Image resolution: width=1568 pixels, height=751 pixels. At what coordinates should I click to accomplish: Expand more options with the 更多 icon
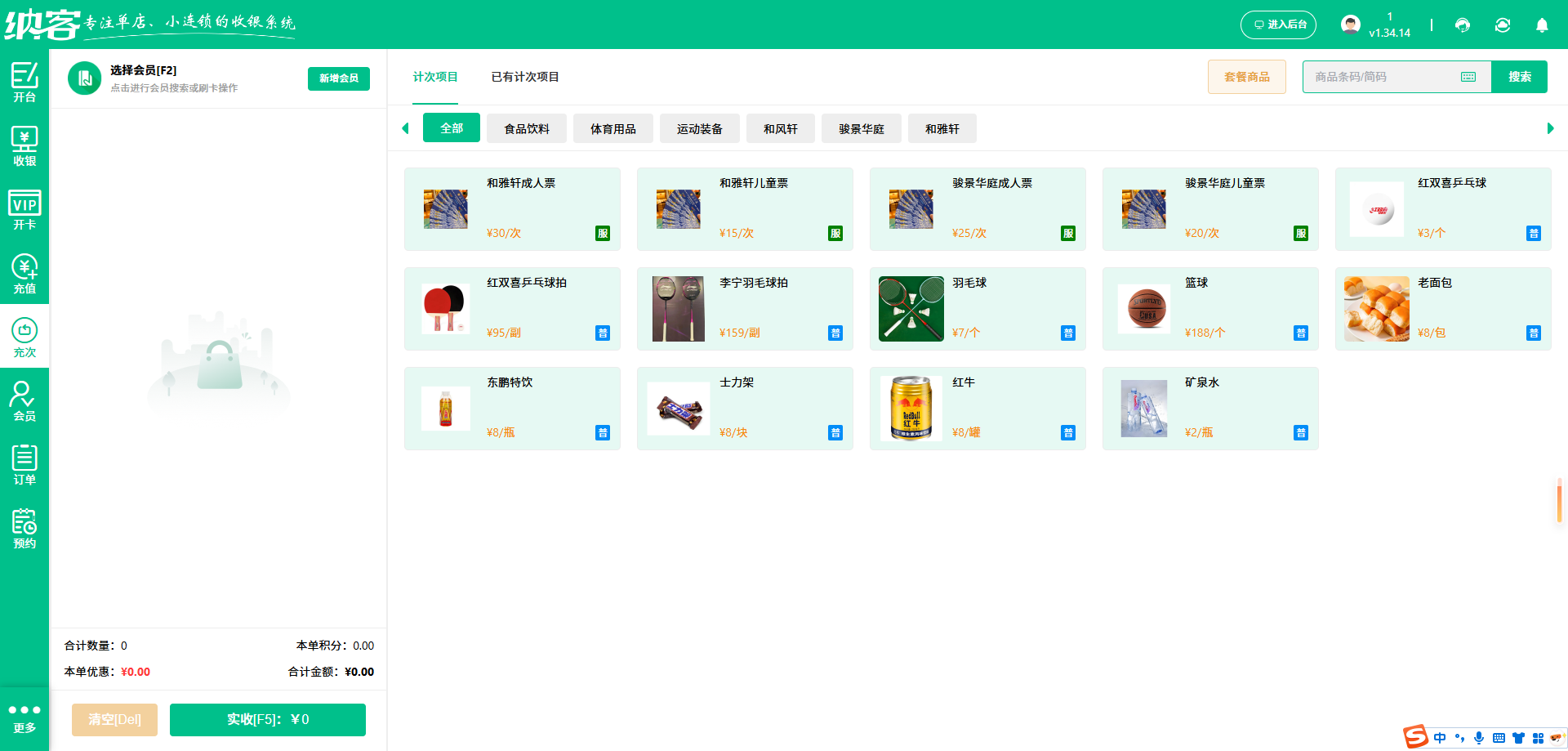tap(24, 719)
